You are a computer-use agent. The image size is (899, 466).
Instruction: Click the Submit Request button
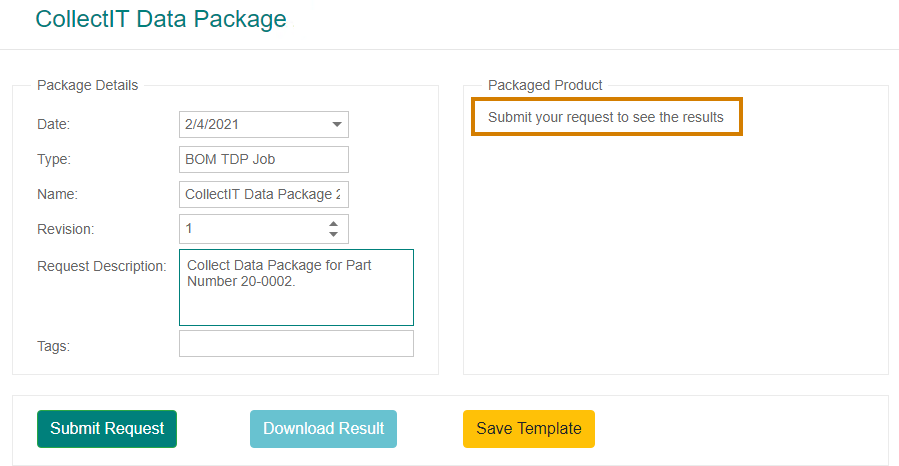click(x=107, y=429)
